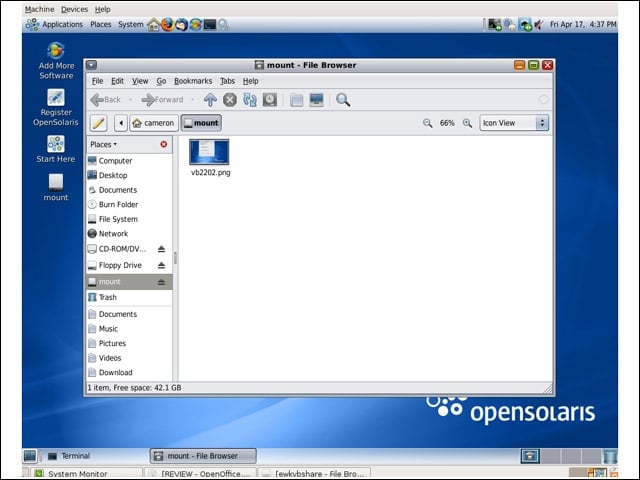The width and height of the screenshot is (640, 480).
Task: Close the Places side pane
Action: pyautogui.click(x=164, y=144)
